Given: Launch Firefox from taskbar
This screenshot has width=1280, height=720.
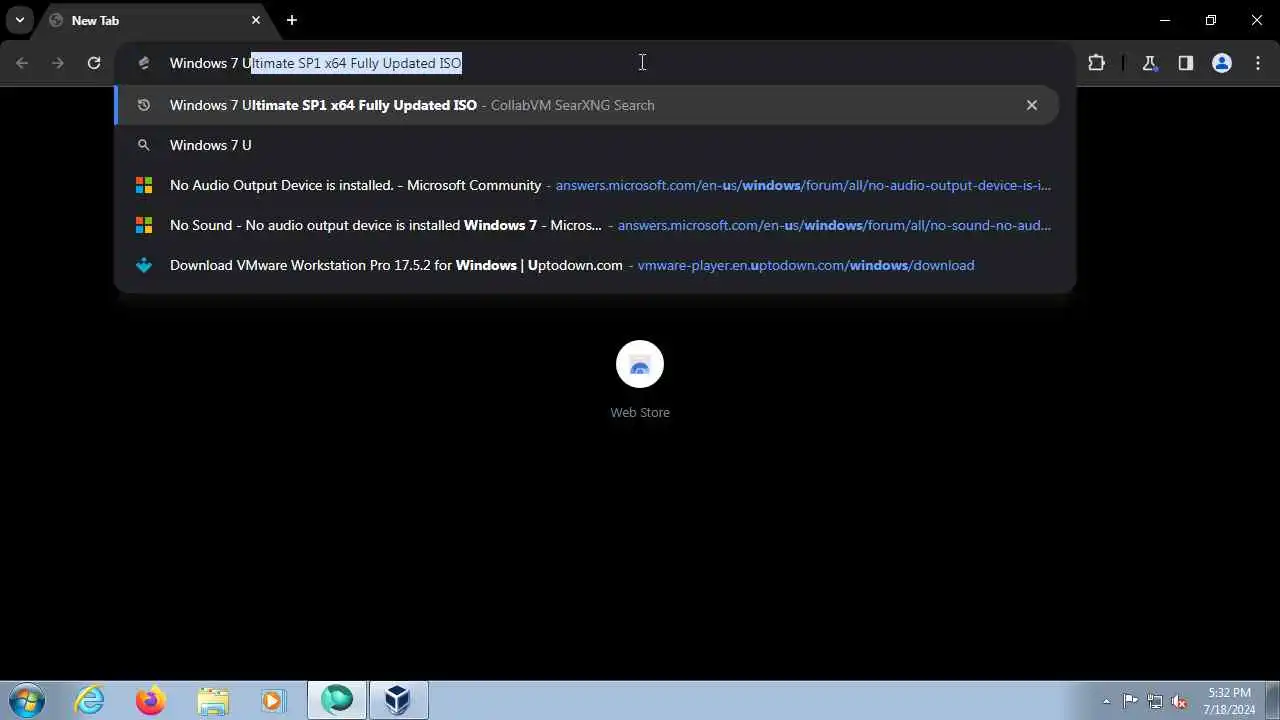Looking at the screenshot, I should [151, 701].
